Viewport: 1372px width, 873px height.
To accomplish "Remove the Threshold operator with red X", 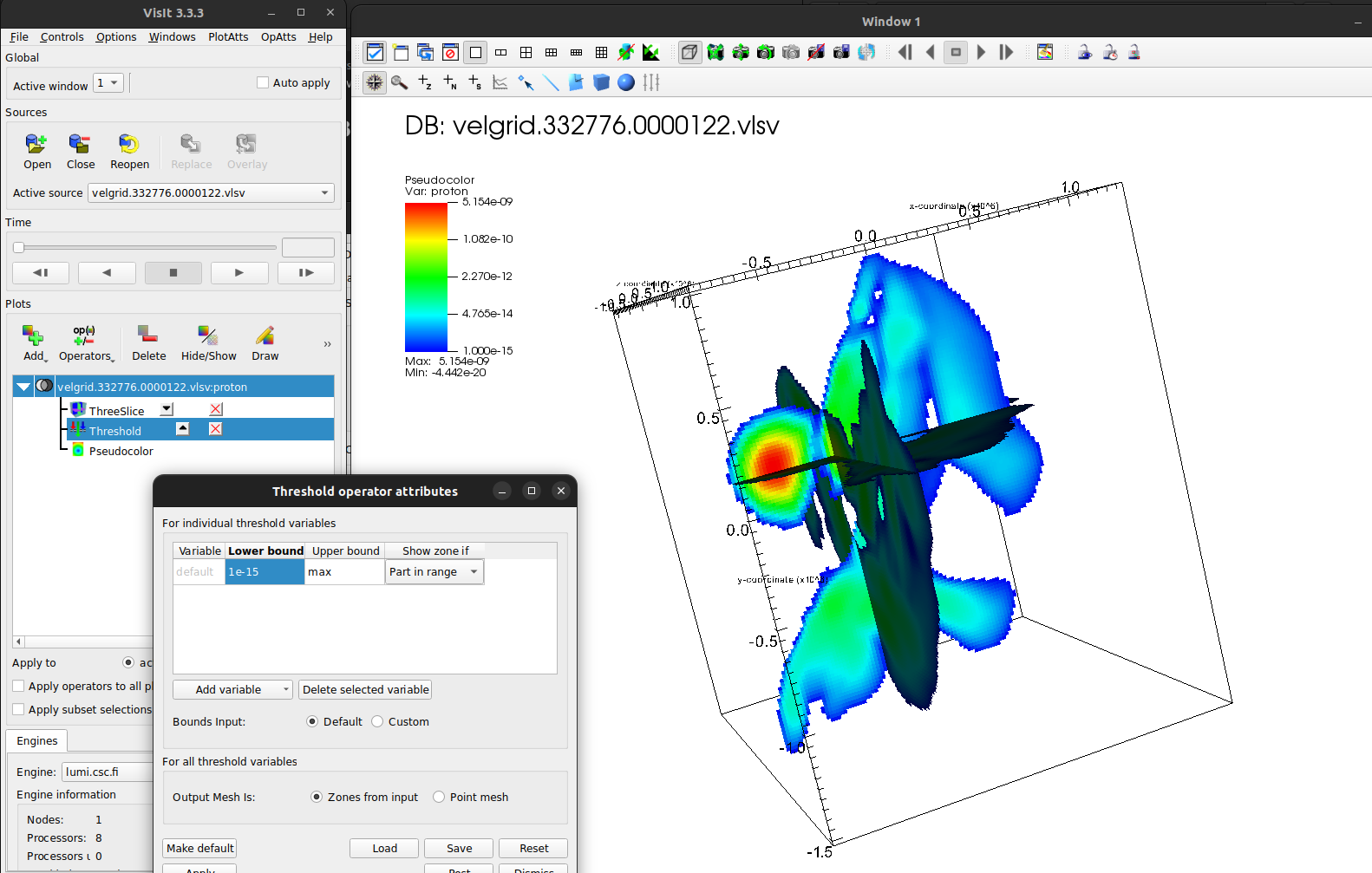I will [216, 429].
